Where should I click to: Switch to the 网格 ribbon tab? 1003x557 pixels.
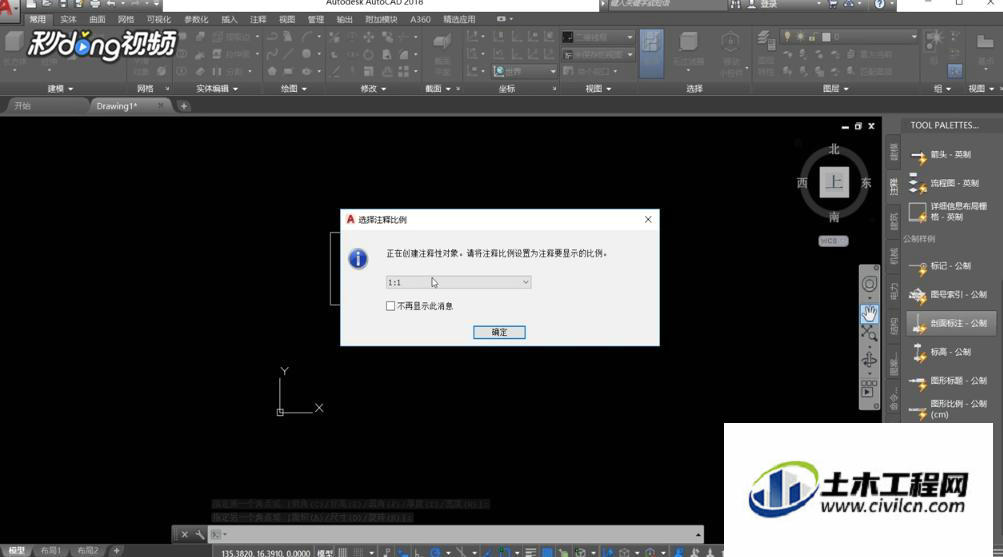coord(126,20)
